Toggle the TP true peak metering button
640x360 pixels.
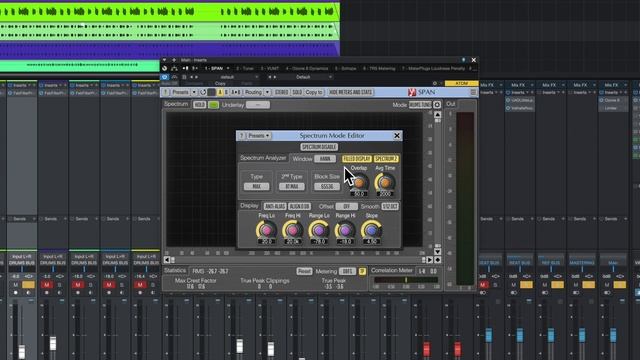(362, 271)
